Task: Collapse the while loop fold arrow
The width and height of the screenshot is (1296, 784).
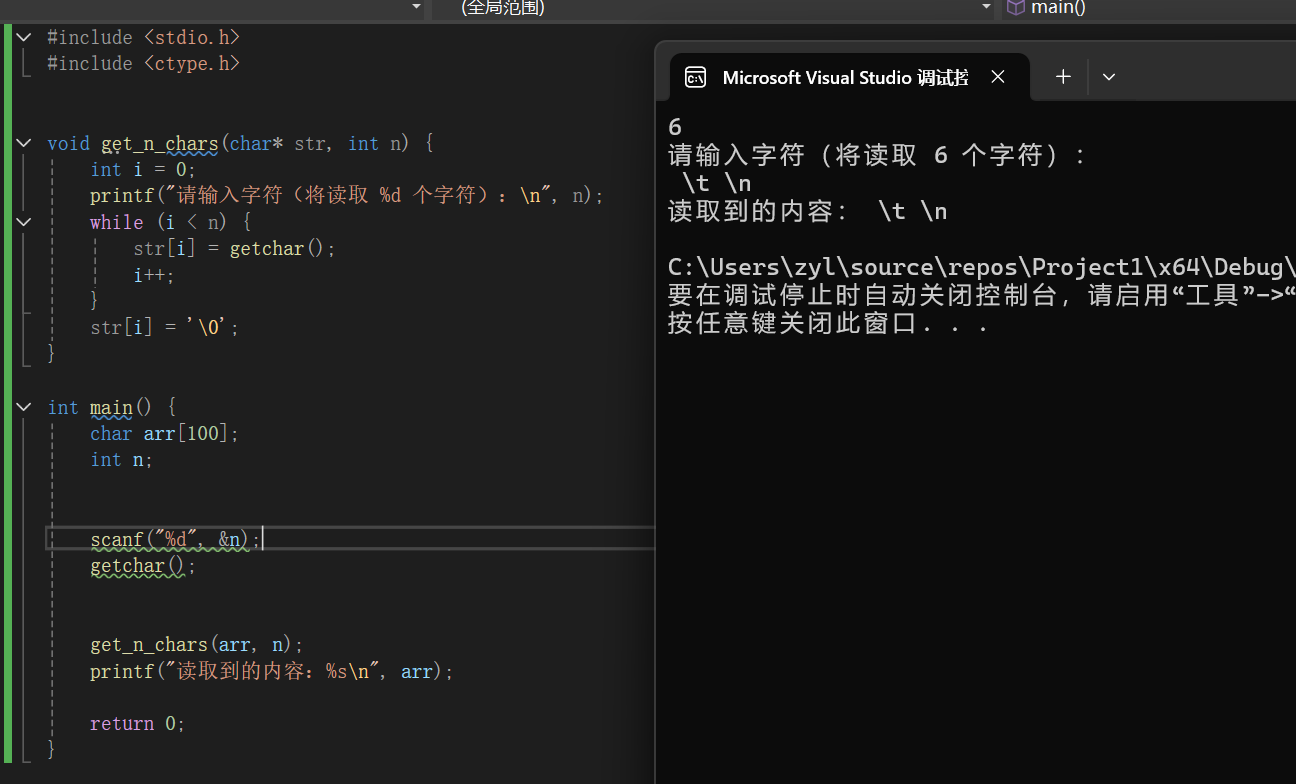Action: 24,221
